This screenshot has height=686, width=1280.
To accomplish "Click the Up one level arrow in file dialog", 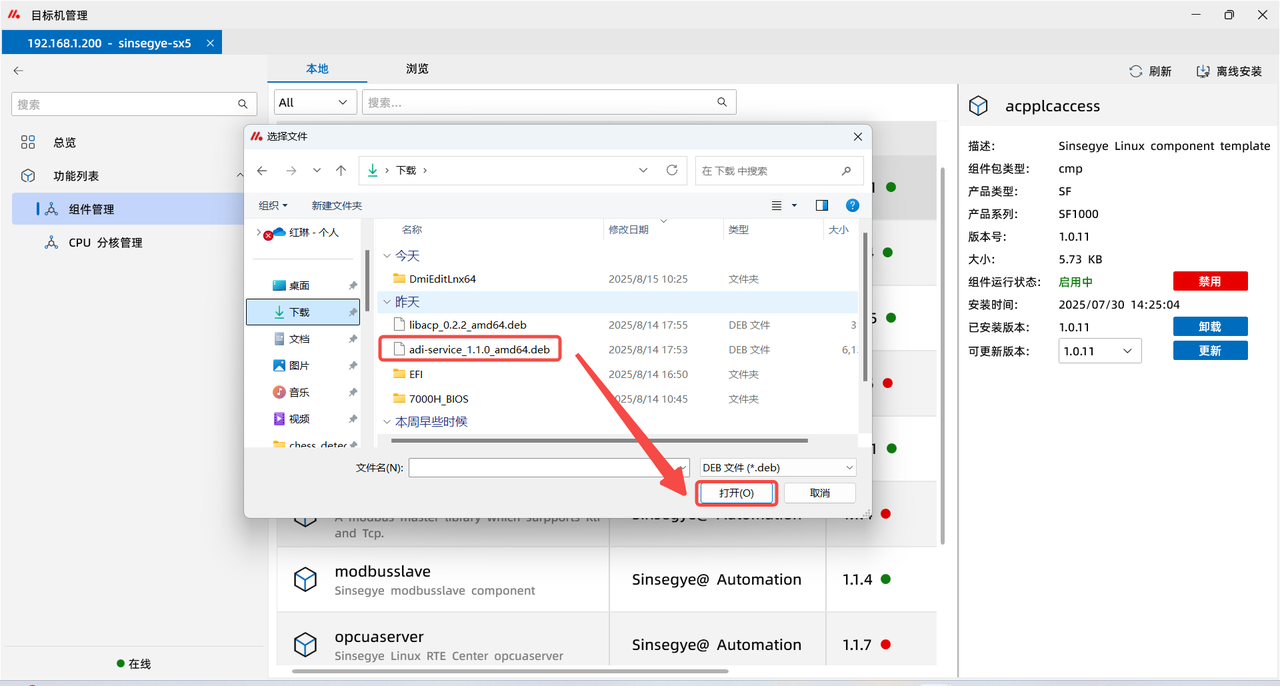I will pos(341,171).
